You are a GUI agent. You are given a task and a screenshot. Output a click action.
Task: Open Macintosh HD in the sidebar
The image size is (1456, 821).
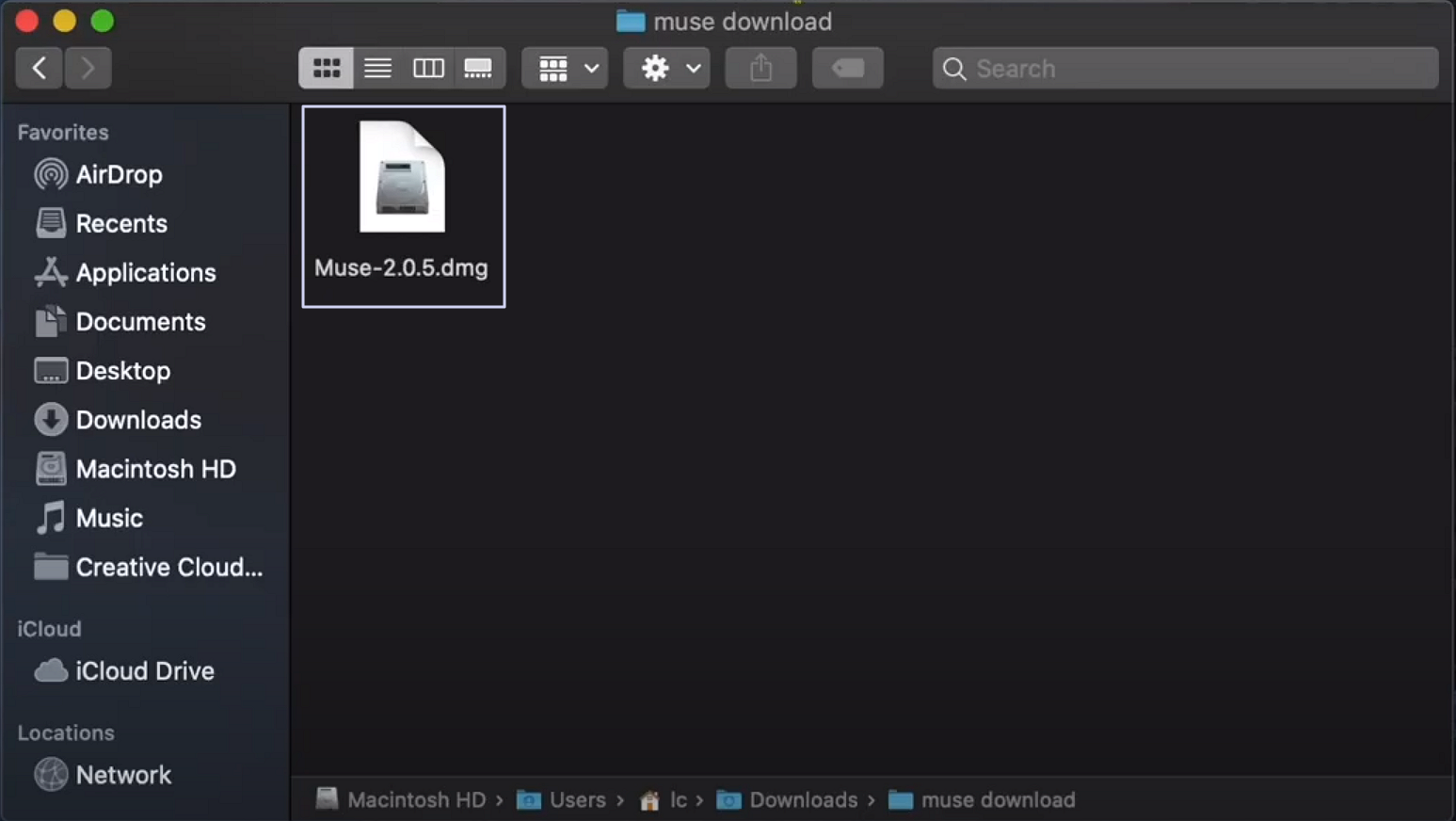click(155, 468)
